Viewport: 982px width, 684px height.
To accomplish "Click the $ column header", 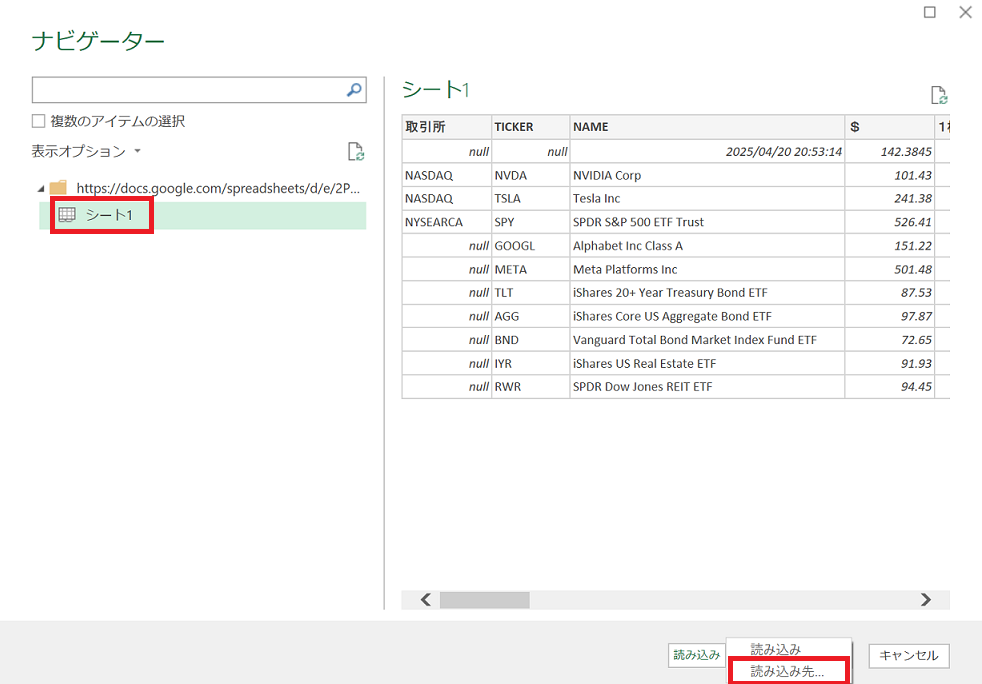I will pos(889,127).
